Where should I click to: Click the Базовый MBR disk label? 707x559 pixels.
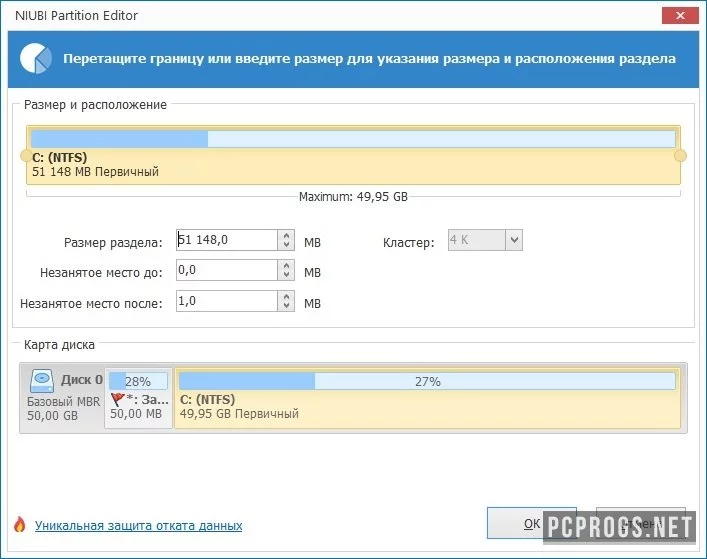(x=64, y=401)
